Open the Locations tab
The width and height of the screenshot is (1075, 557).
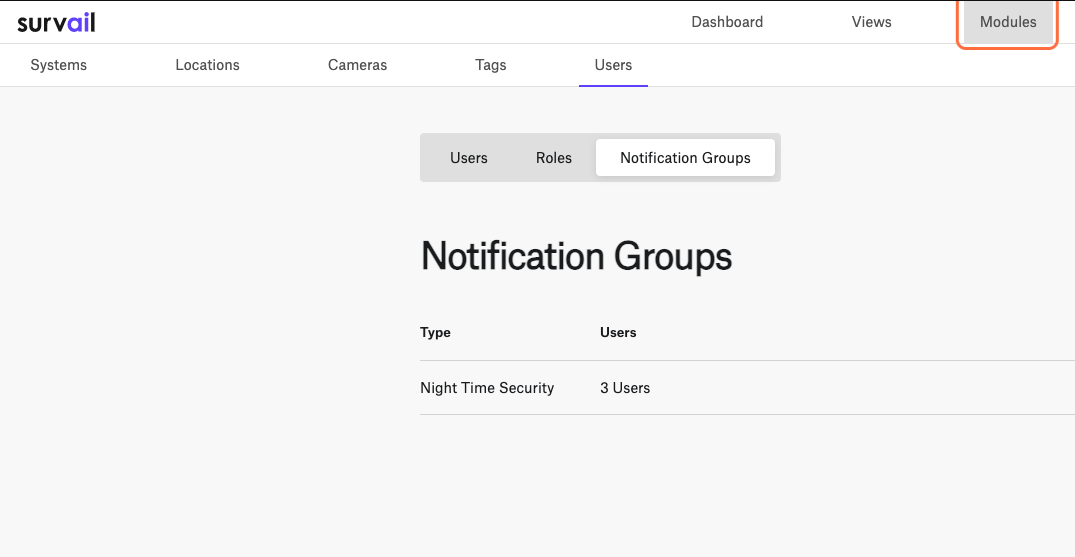coord(207,65)
